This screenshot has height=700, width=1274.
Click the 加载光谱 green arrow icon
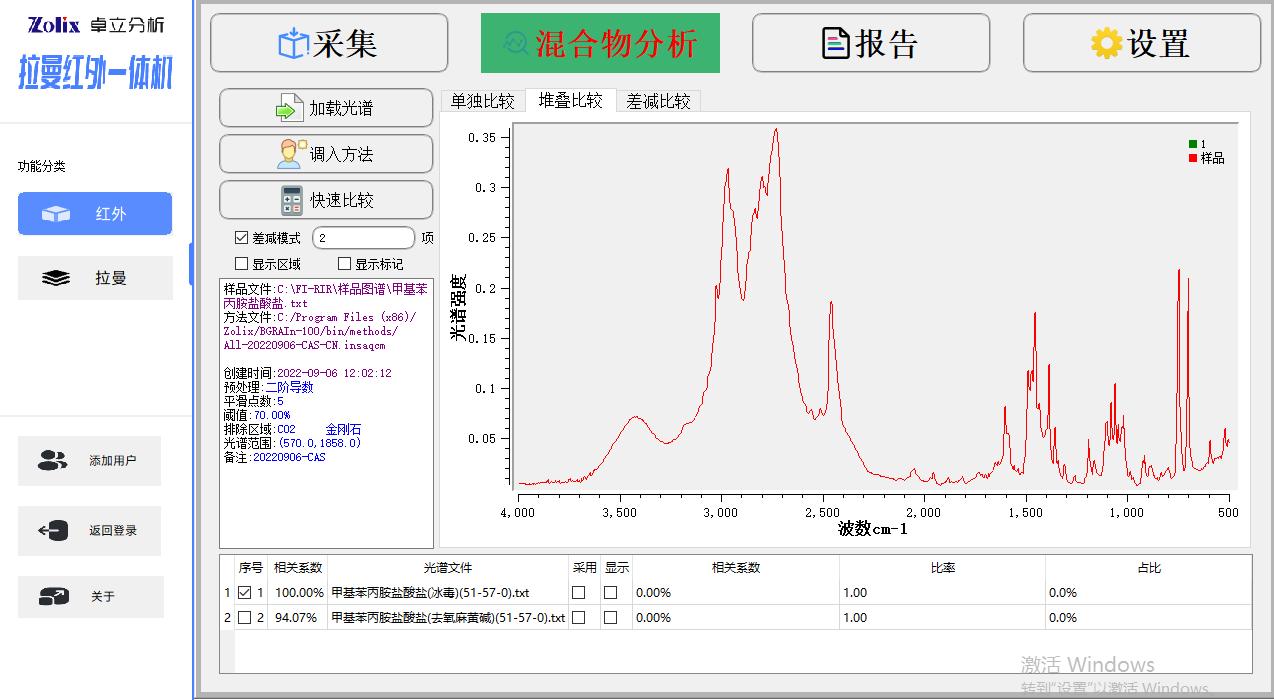pyautogui.click(x=289, y=108)
